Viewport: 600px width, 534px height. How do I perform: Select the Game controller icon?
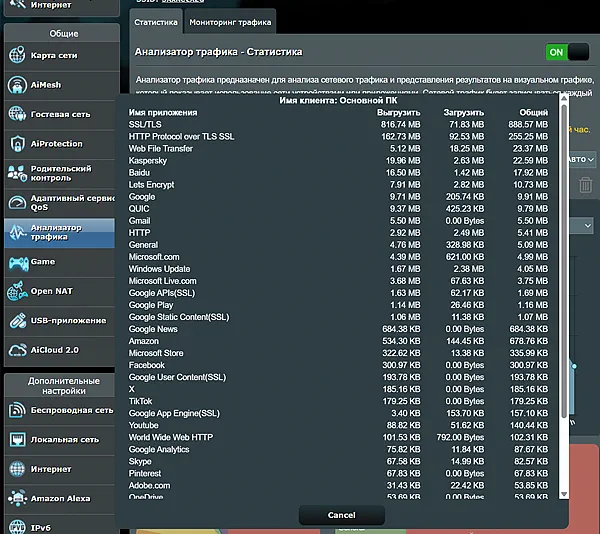[x=19, y=262]
